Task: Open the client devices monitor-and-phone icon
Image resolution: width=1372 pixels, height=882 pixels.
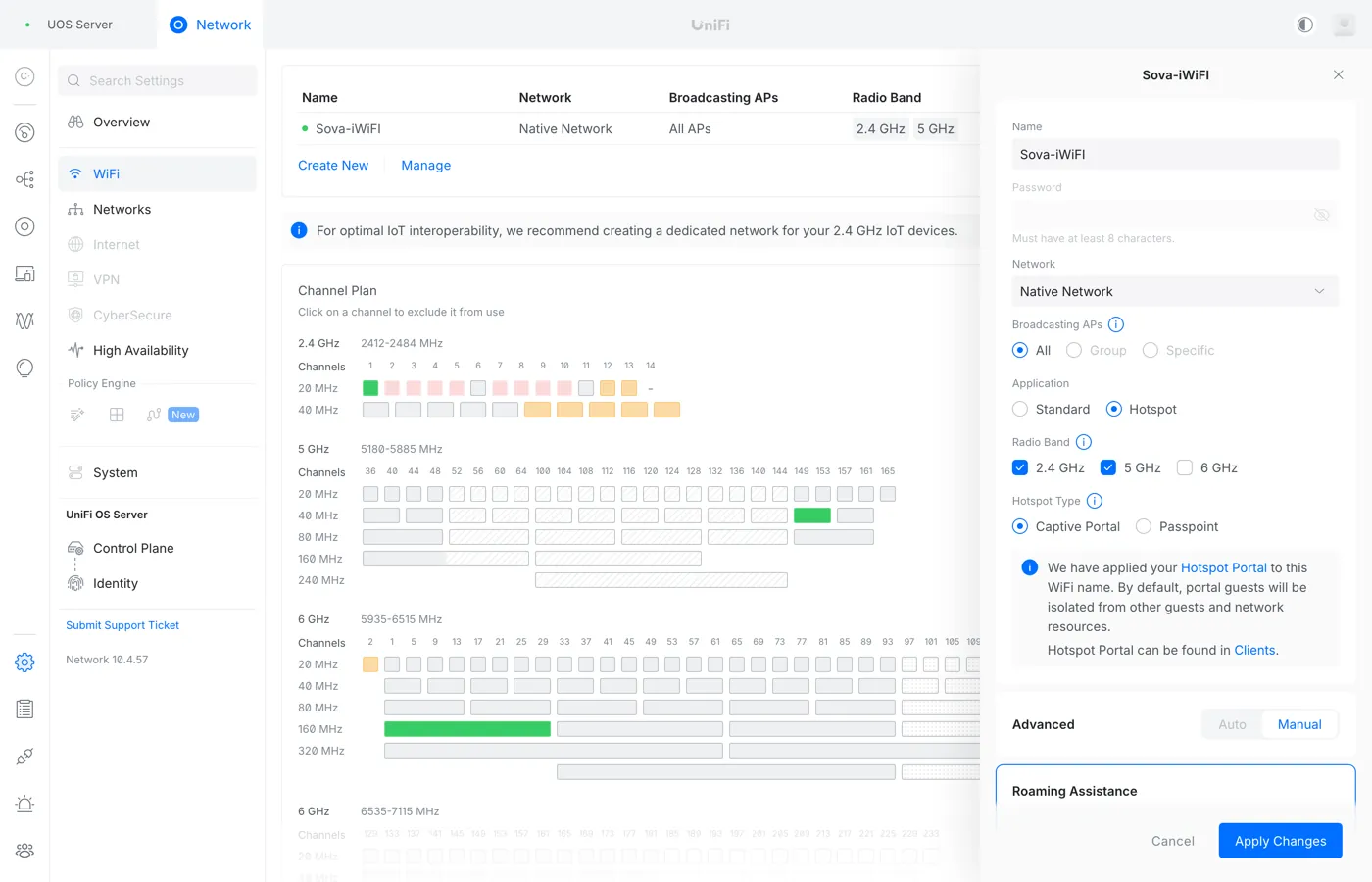Action: pyautogui.click(x=25, y=273)
